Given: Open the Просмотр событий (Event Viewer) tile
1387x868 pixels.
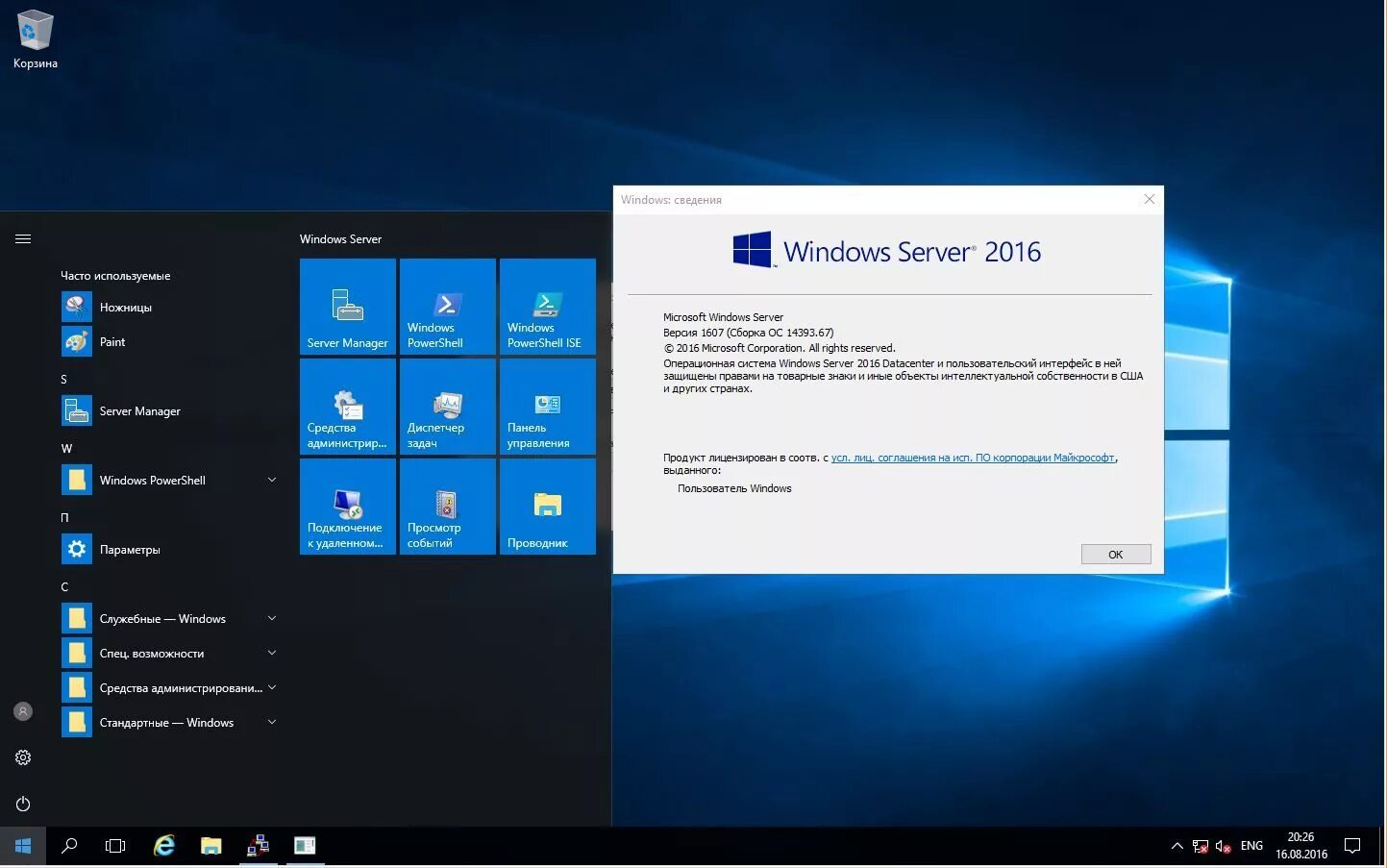Looking at the screenshot, I should (448, 507).
